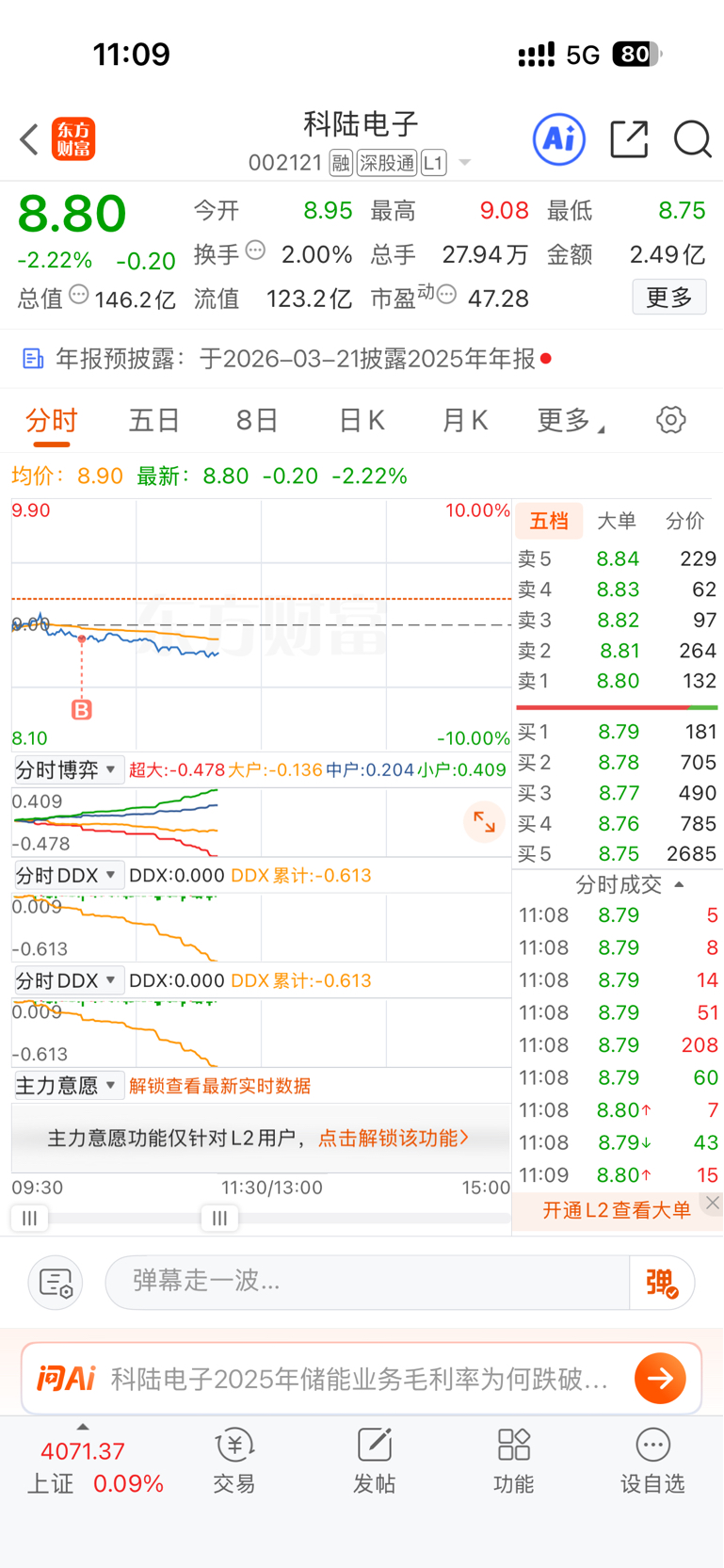Close the L2 promotion banner

(x=713, y=1203)
